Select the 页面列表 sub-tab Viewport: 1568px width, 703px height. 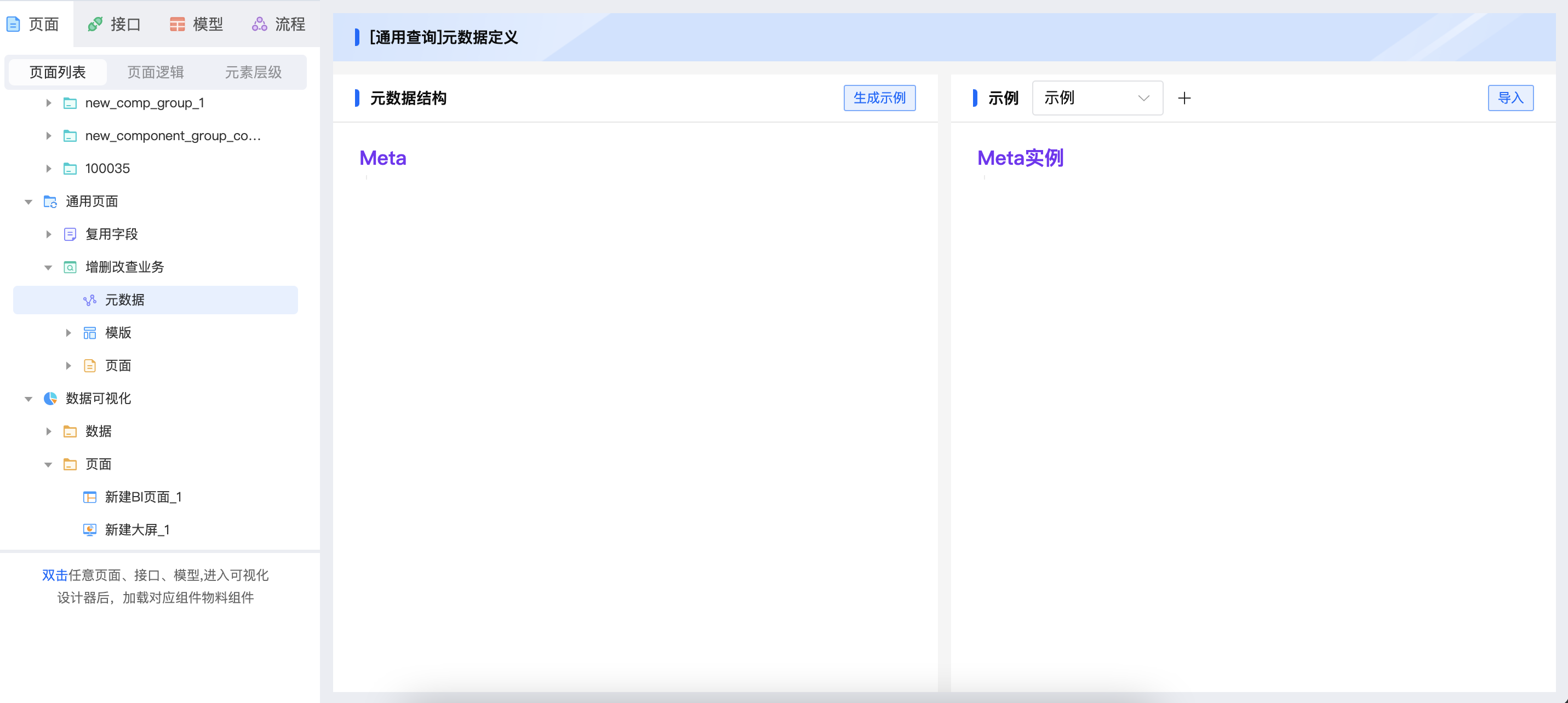[x=58, y=72]
